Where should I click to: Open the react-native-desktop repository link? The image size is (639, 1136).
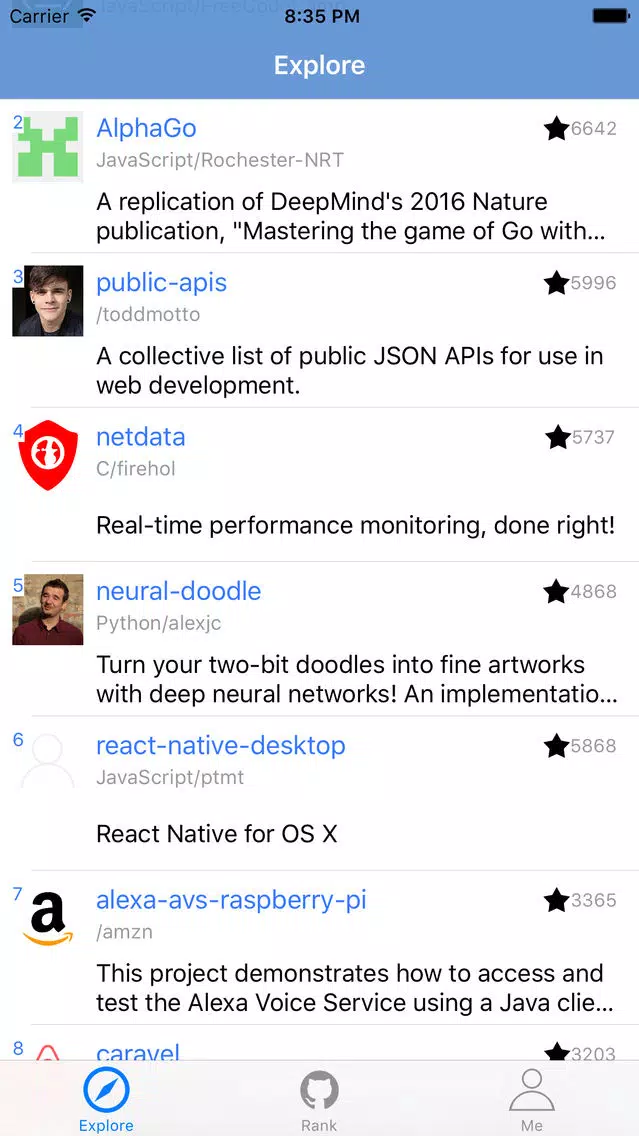click(x=221, y=746)
